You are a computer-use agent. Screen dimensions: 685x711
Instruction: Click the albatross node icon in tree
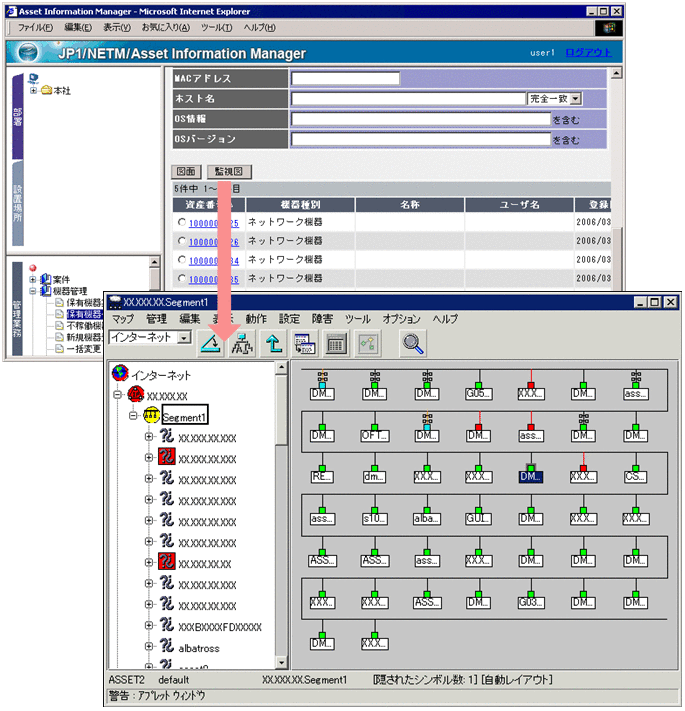tap(166, 645)
